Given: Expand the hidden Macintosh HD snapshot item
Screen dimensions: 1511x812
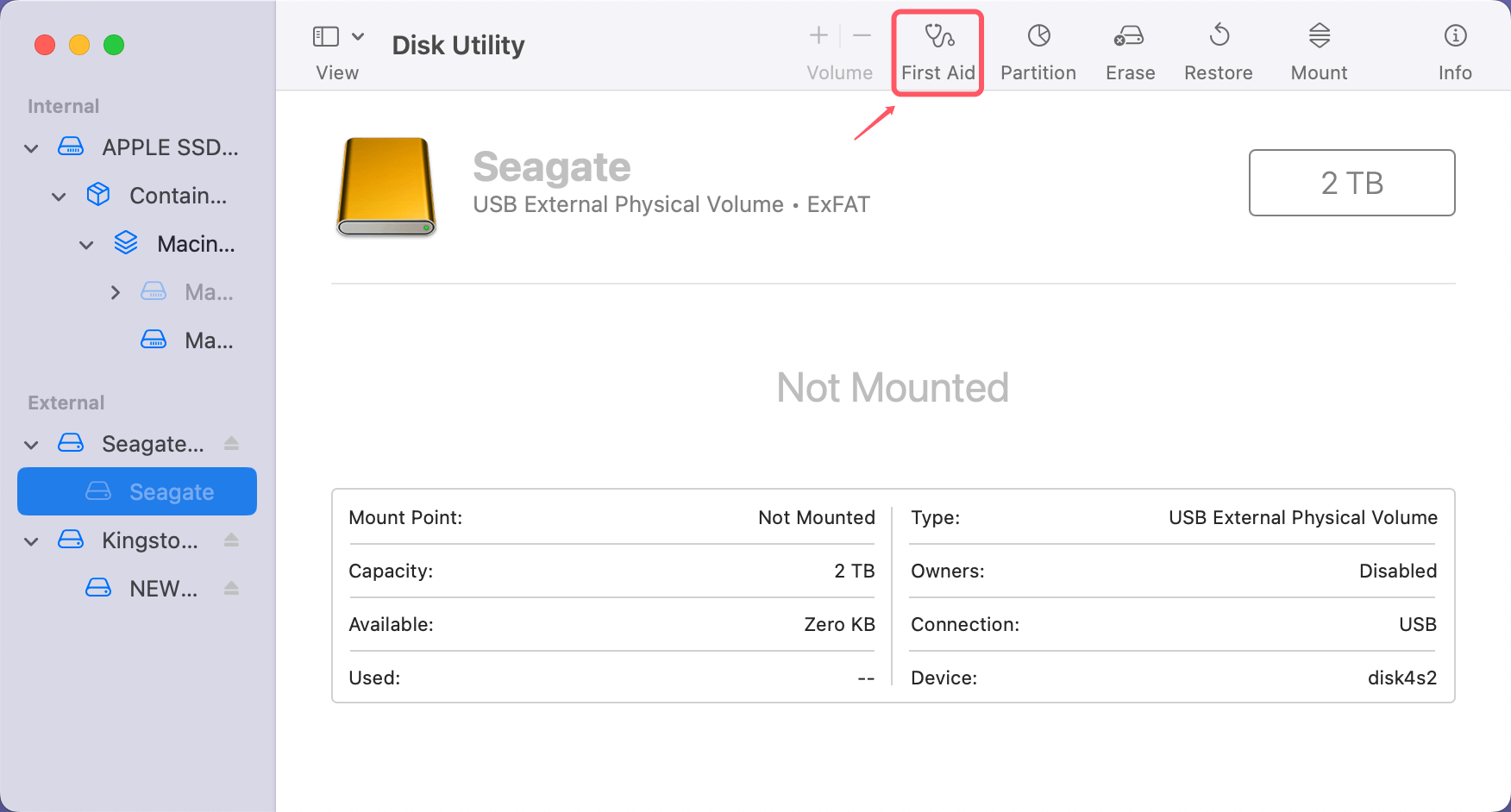Looking at the screenshot, I should pos(116,291).
